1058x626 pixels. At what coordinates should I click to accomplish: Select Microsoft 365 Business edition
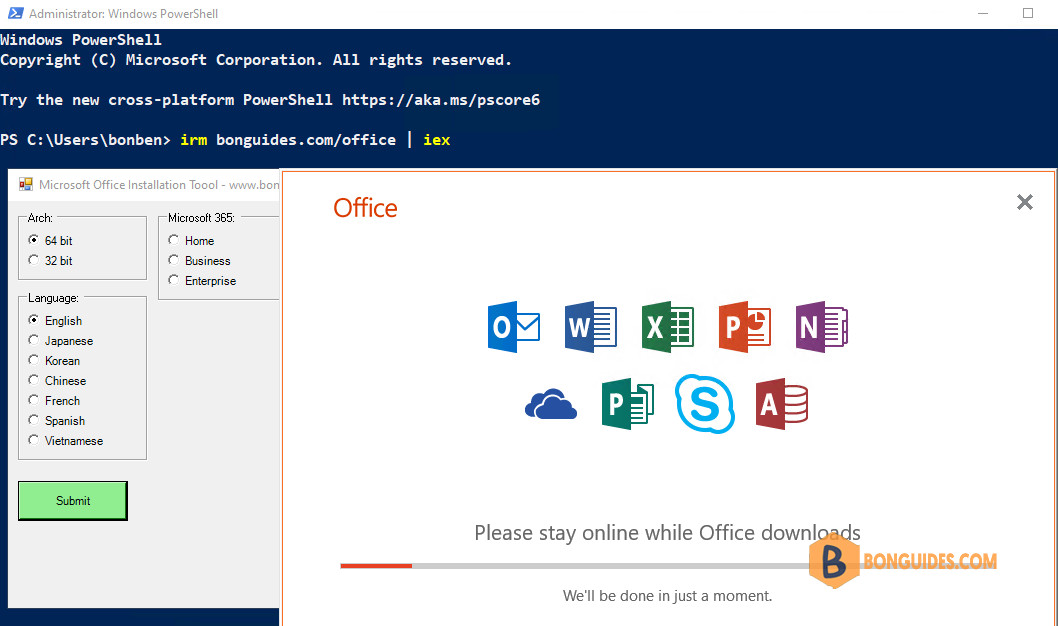click(200, 260)
